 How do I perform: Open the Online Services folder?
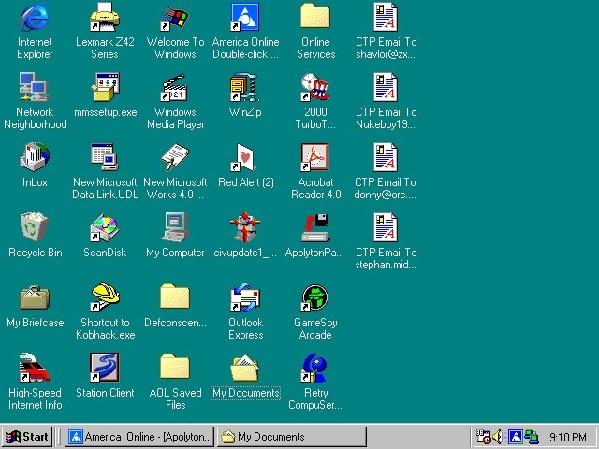[x=315, y=16]
